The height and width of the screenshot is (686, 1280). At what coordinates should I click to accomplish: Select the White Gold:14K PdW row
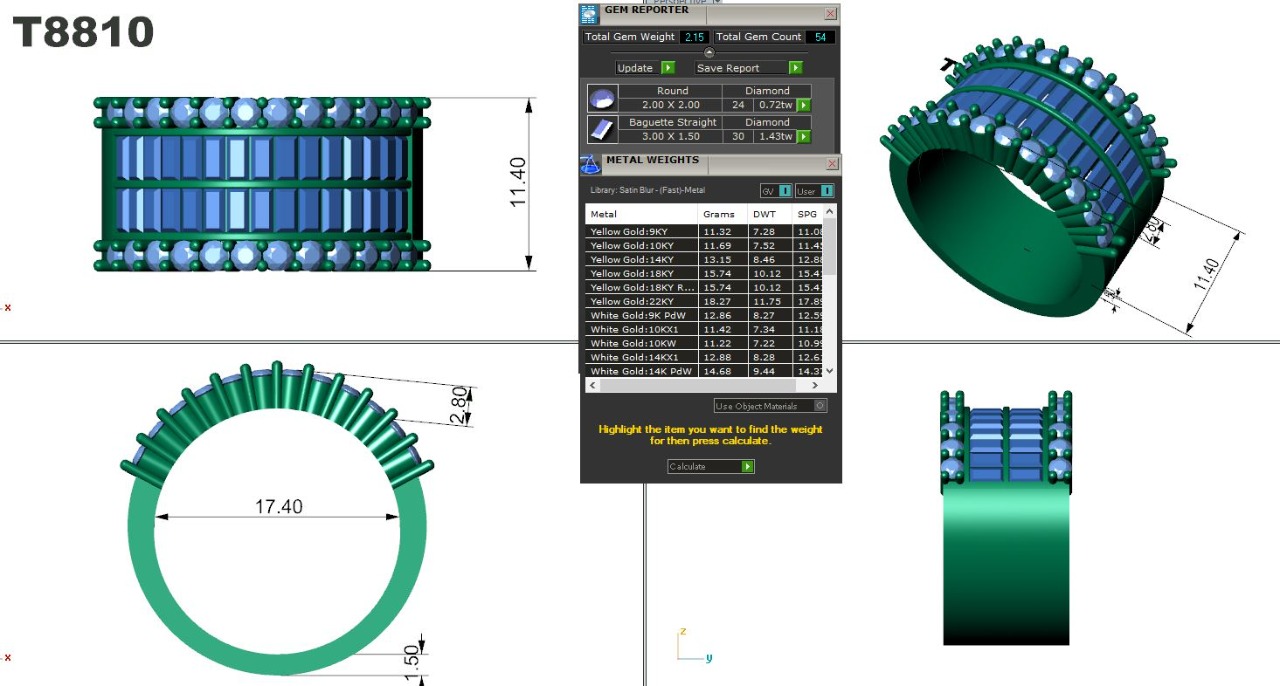pos(704,372)
